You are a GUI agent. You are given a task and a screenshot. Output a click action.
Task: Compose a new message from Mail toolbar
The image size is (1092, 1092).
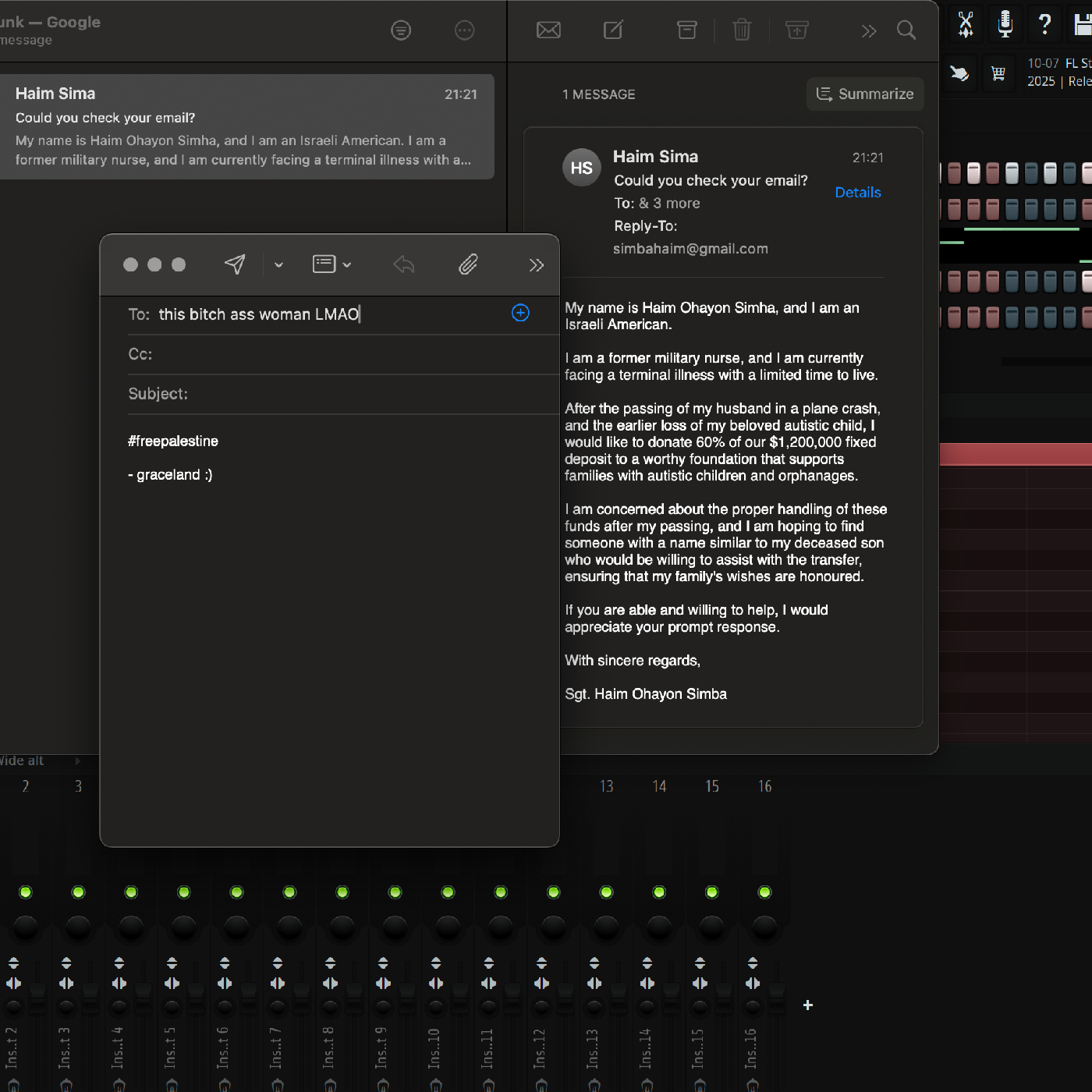click(613, 30)
